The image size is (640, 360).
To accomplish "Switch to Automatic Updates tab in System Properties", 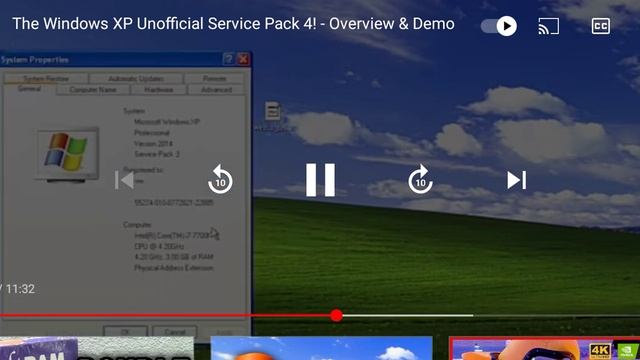I will click(136, 78).
